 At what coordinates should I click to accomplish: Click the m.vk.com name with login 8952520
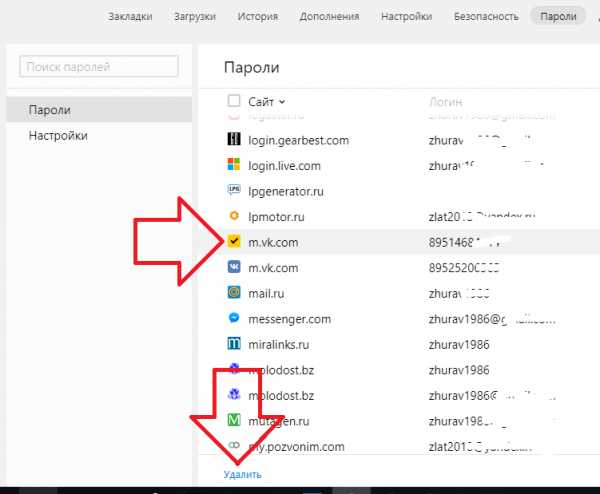coord(273,268)
